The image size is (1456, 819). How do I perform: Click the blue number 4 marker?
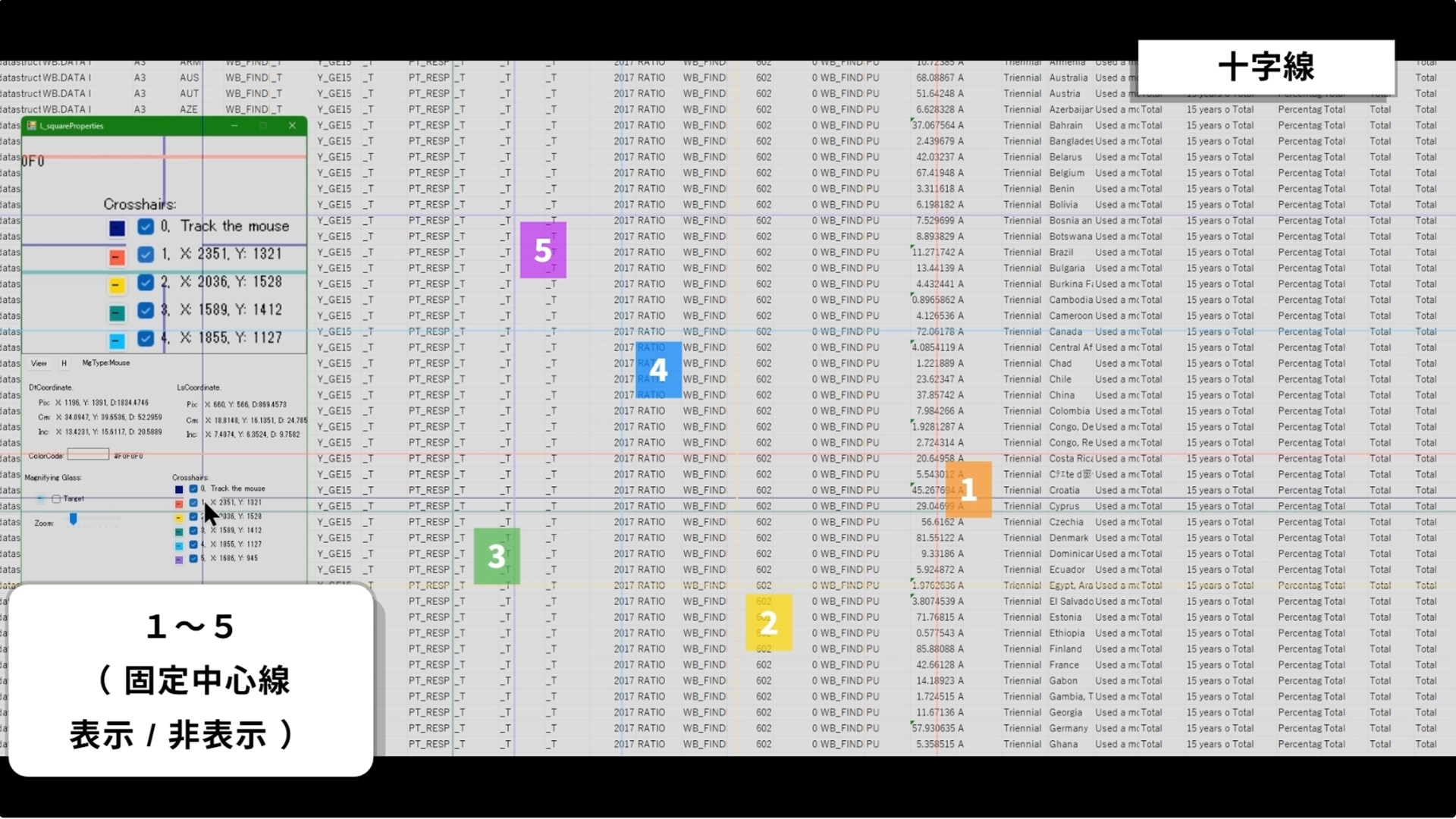click(658, 370)
